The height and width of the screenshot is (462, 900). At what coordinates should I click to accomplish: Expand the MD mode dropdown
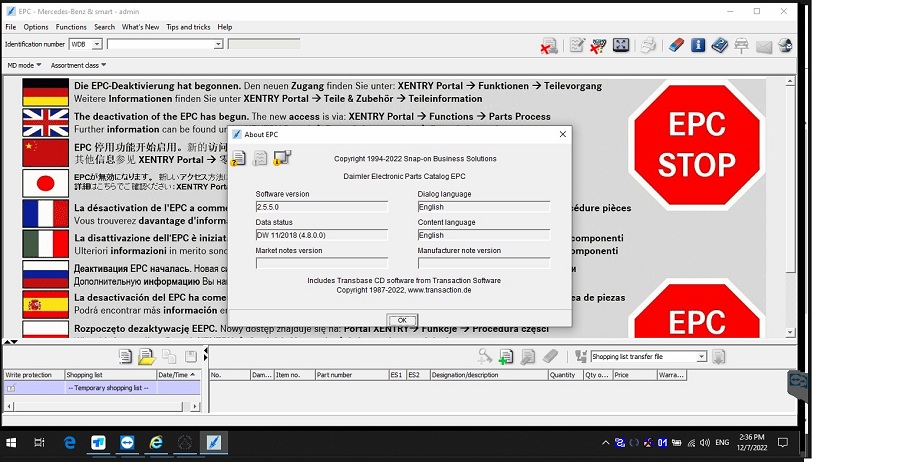click(x=24, y=65)
